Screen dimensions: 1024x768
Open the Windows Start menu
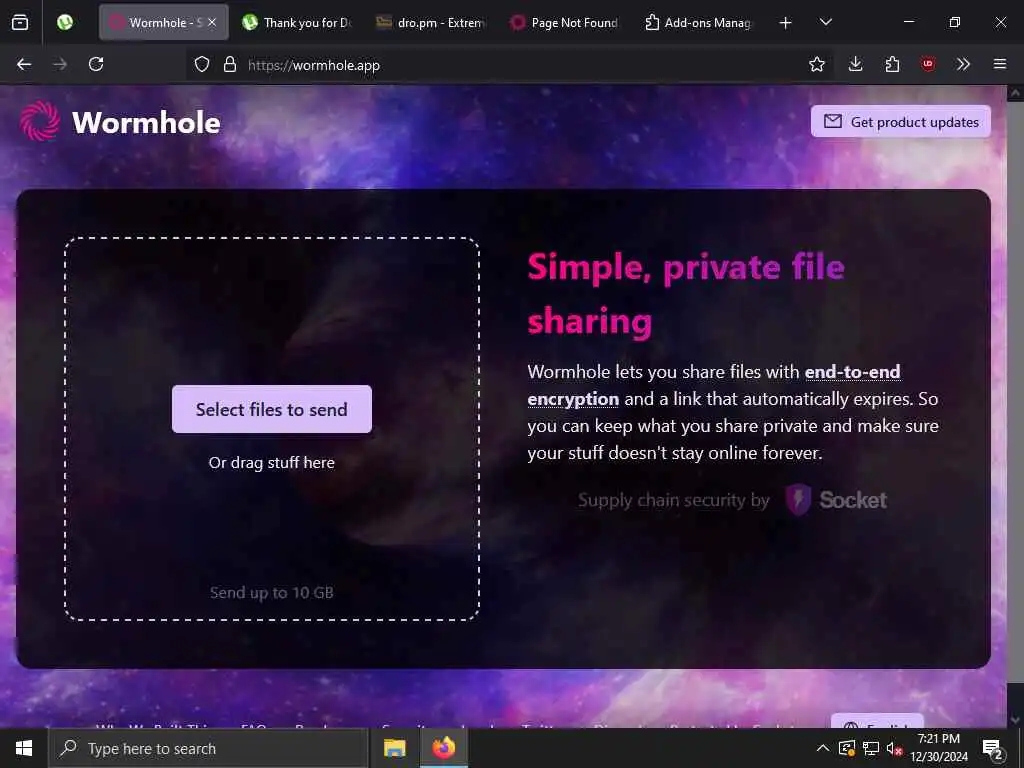(24, 748)
